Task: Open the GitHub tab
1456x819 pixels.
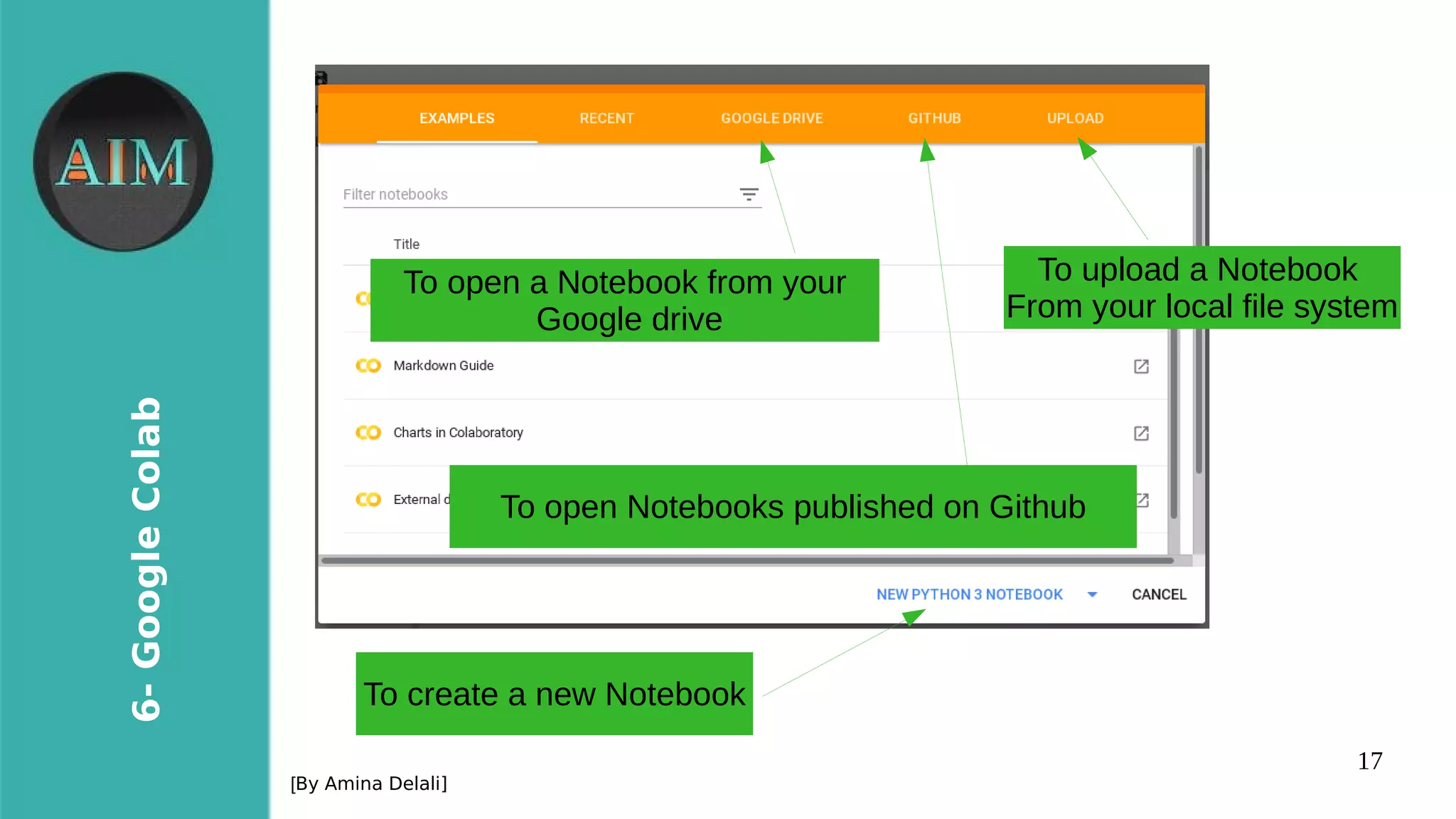Action: [934, 118]
